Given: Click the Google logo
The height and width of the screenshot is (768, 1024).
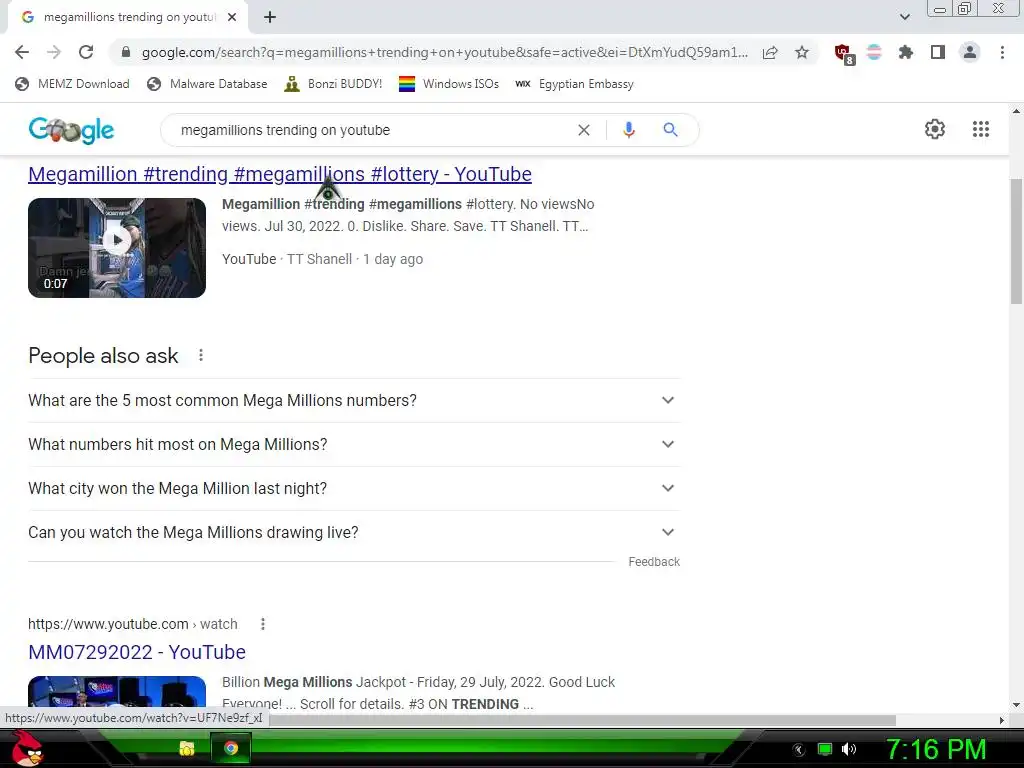Looking at the screenshot, I should point(71,130).
